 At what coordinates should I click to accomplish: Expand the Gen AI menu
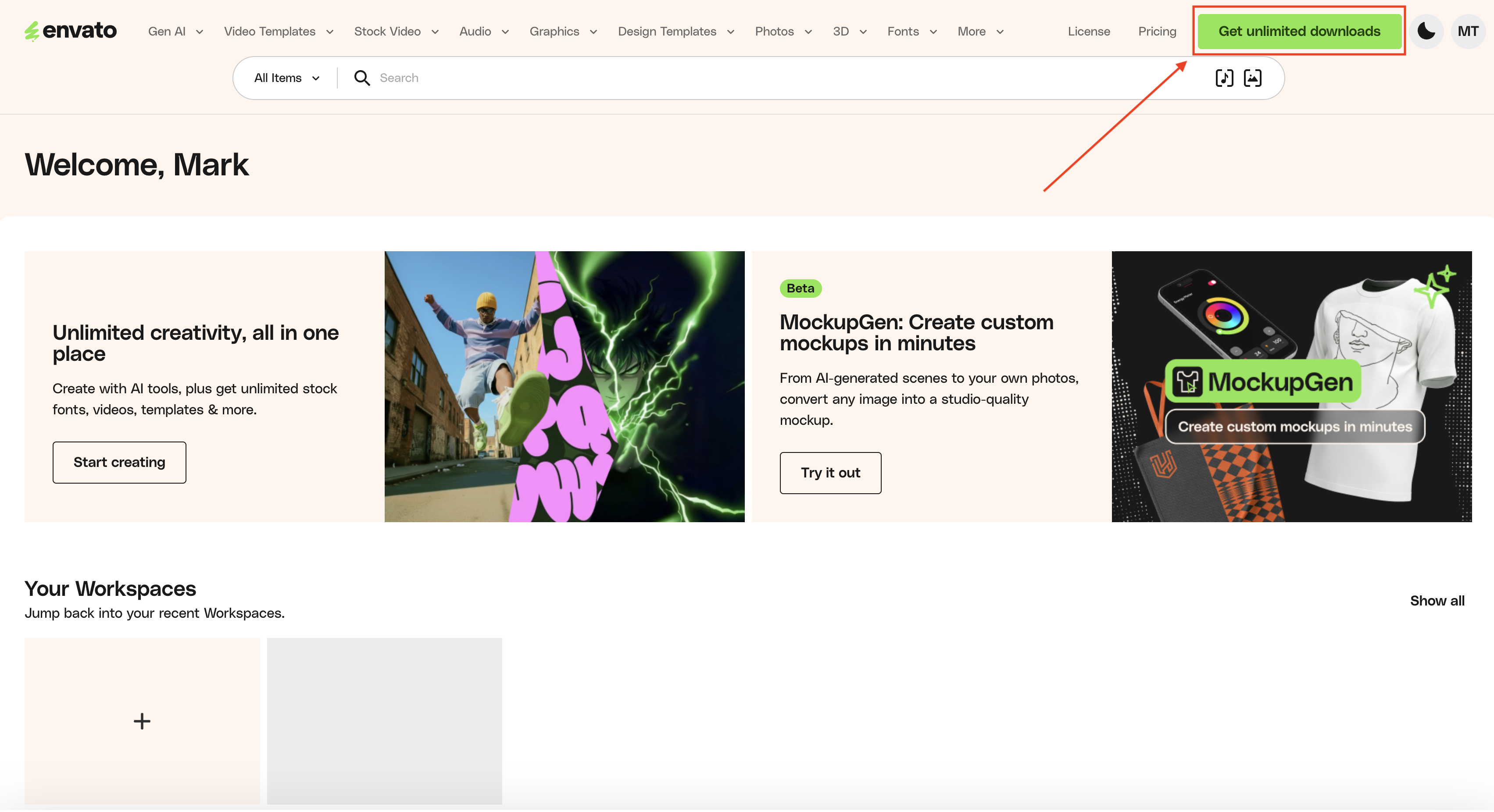click(175, 31)
